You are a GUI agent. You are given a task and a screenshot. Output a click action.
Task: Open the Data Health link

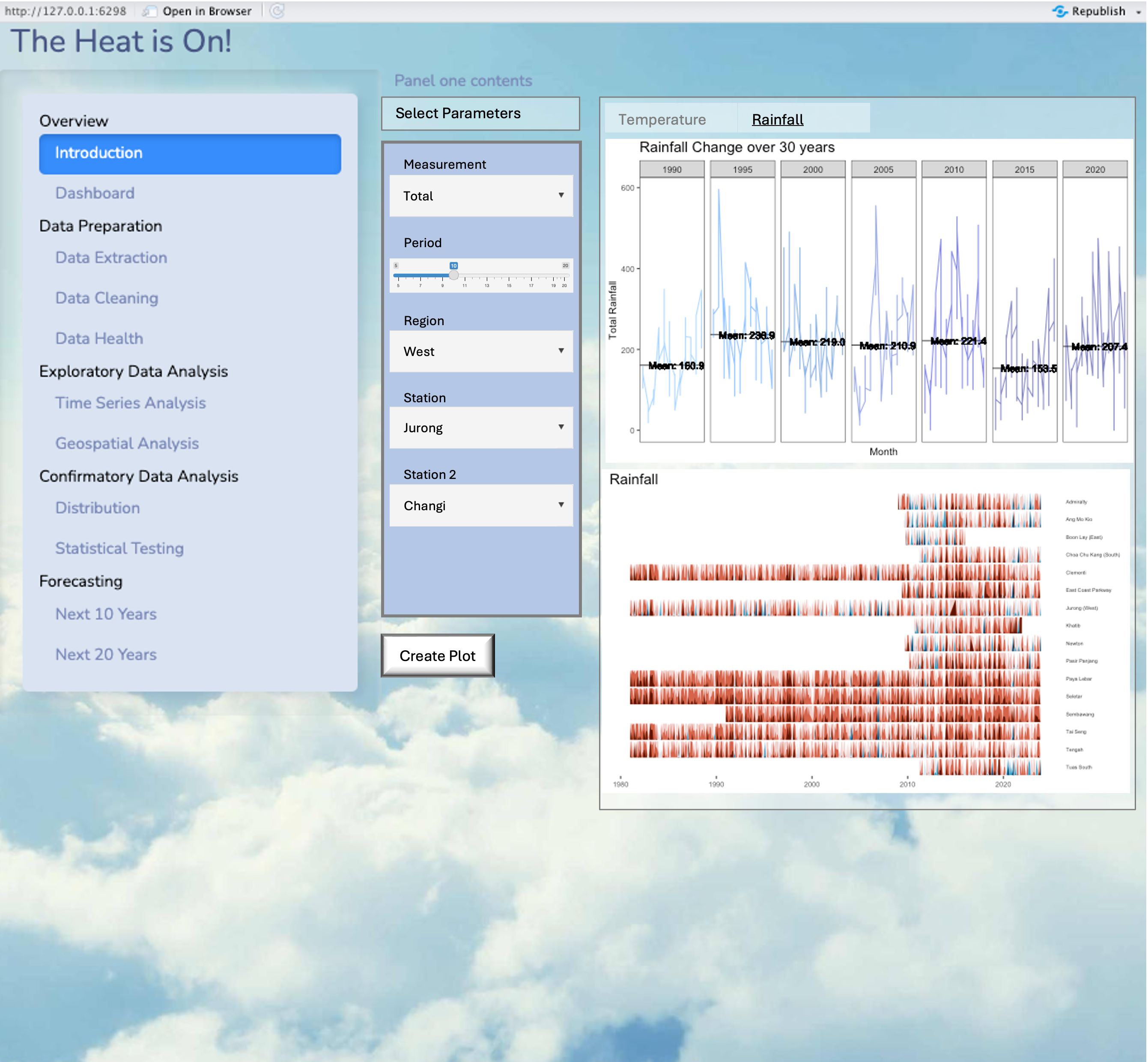point(99,338)
